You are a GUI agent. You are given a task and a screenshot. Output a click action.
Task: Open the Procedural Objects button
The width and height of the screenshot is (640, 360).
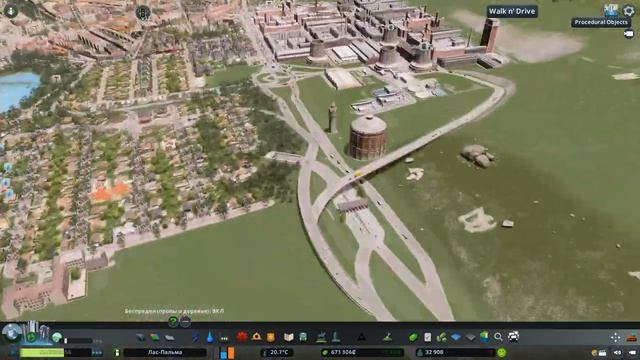(x=601, y=22)
